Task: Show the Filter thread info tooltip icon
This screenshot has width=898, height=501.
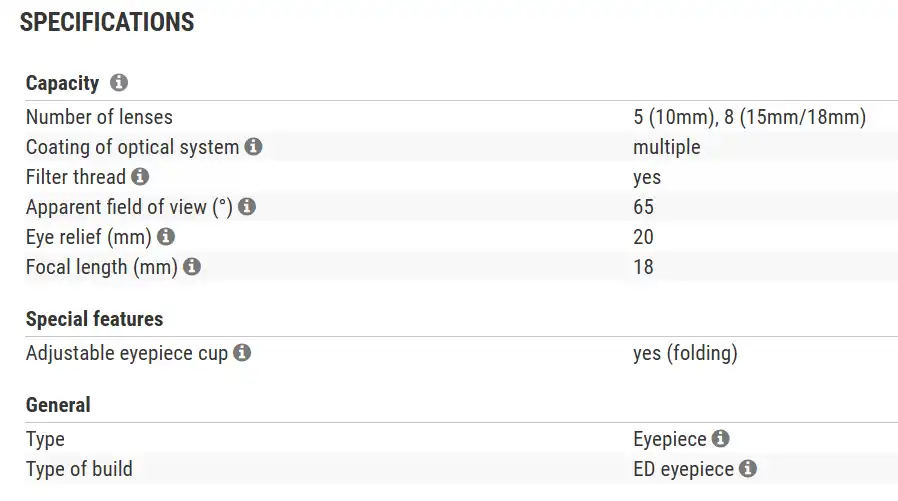Action: pos(140,177)
